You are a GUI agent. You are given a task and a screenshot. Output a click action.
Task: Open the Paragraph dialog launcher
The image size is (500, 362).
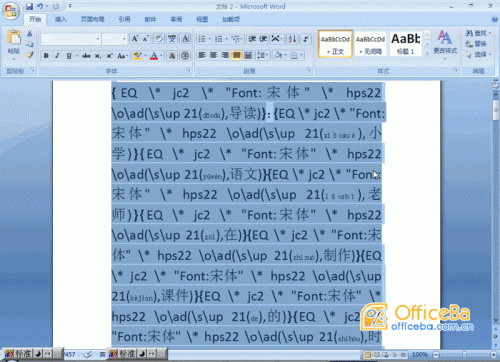click(x=309, y=70)
